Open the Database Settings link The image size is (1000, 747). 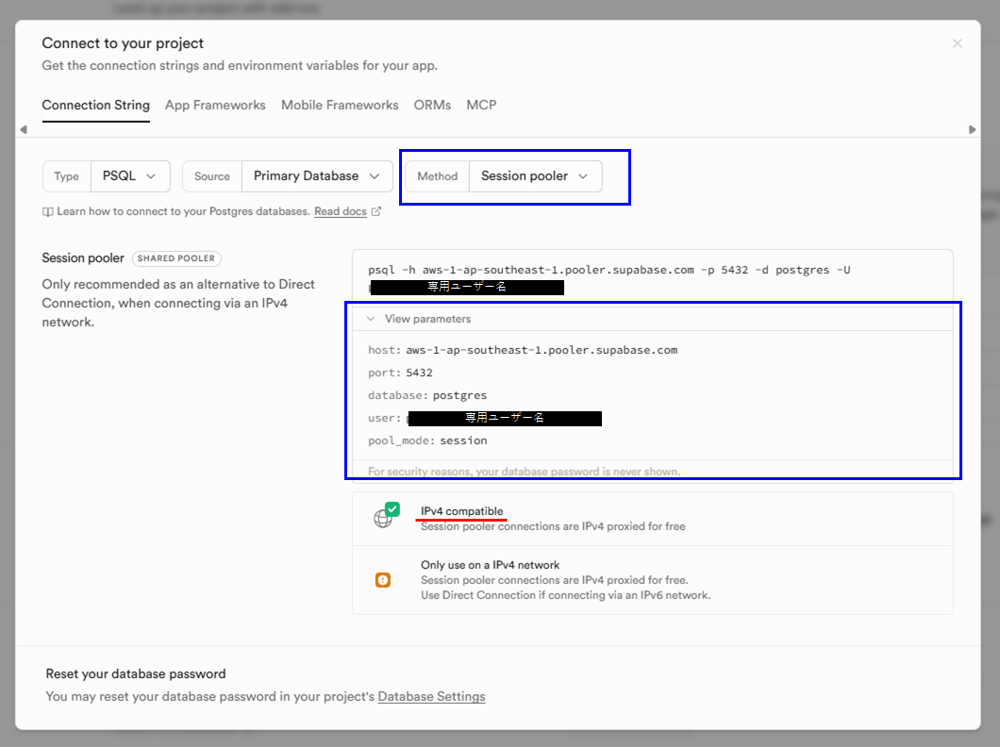pyautogui.click(x=431, y=697)
